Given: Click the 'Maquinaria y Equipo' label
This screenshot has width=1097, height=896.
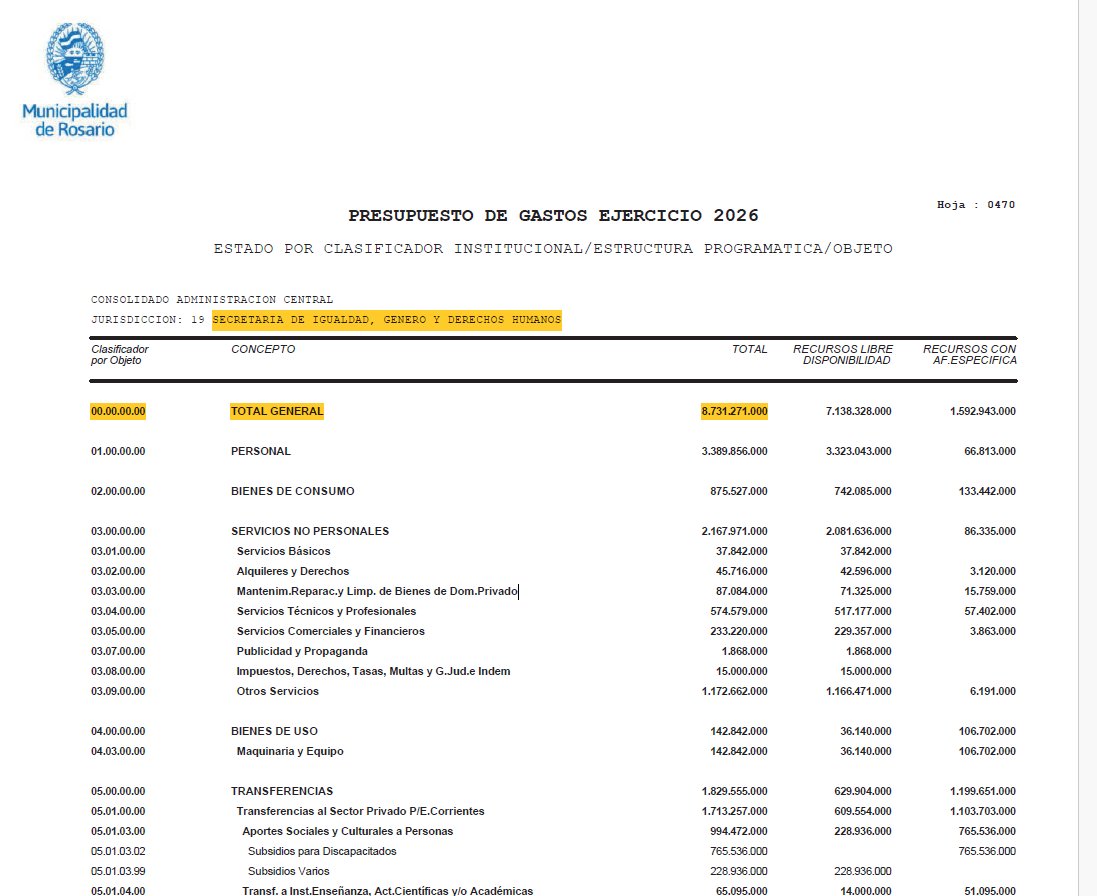Looking at the screenshot, I should (x=290, y=751).
